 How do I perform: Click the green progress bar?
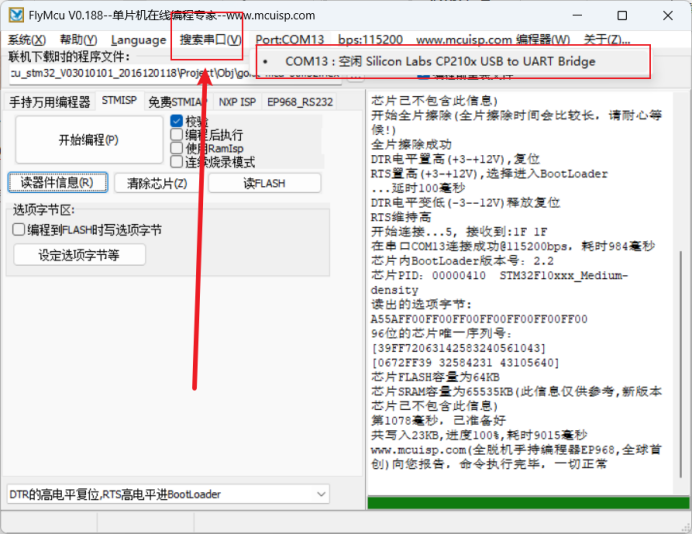point(528,503)
